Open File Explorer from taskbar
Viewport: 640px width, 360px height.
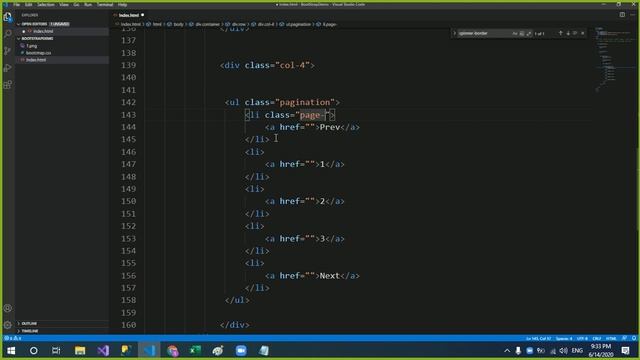(x=80, y=351)
